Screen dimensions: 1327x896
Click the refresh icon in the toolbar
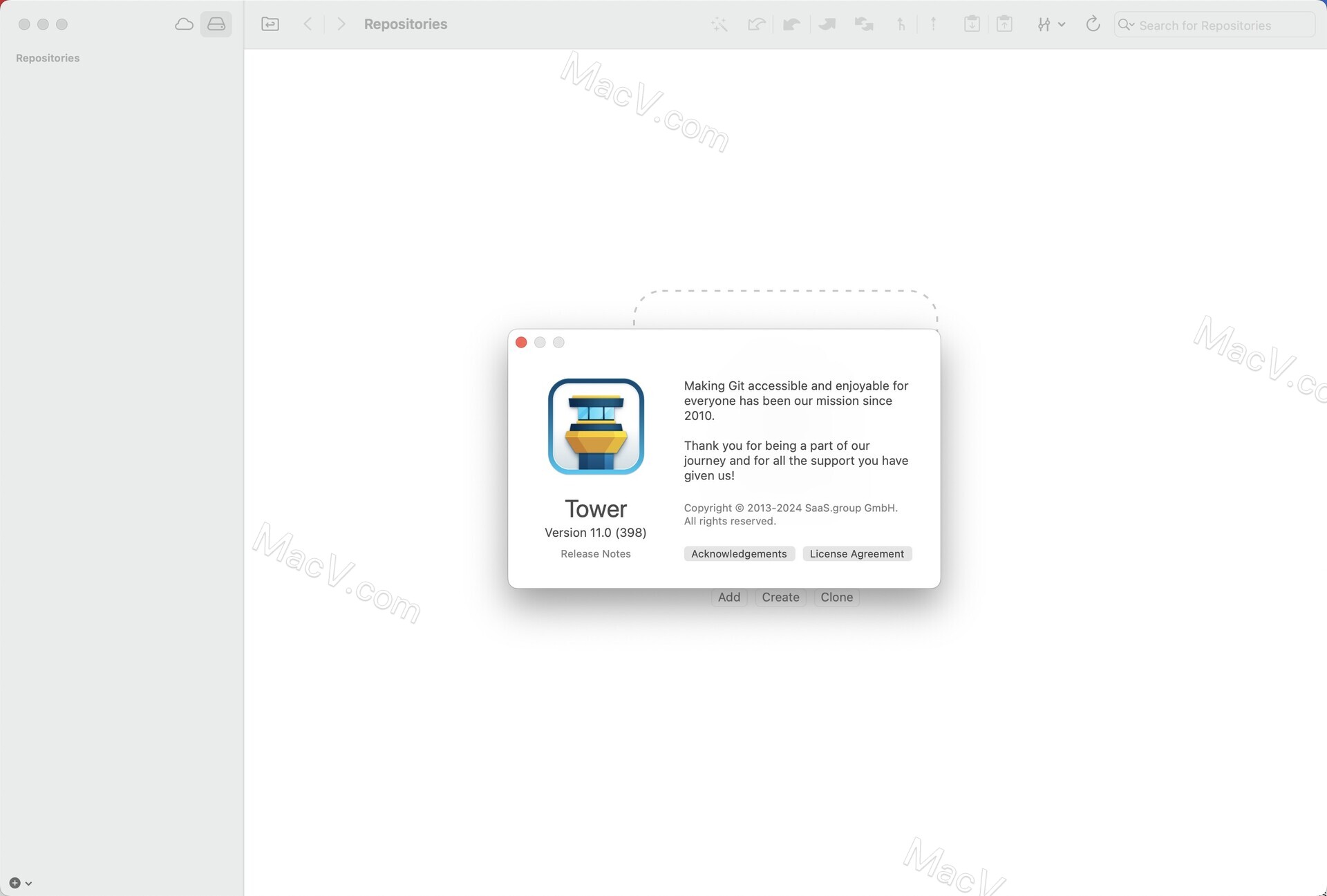1093,24
